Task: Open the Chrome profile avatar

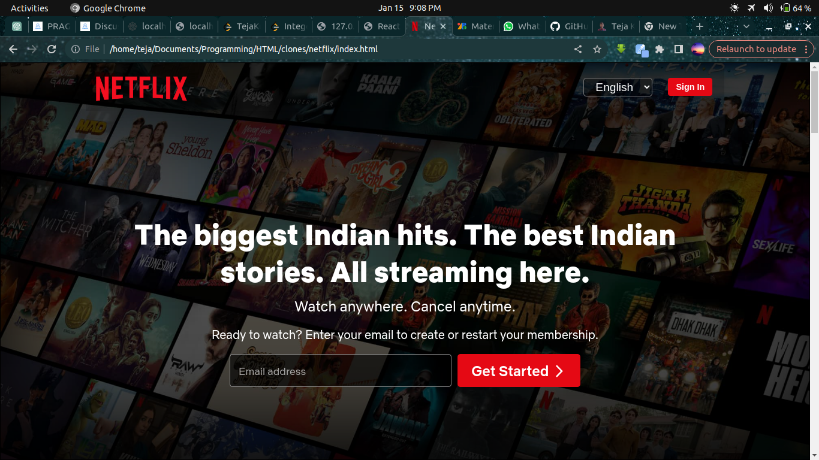Action: [698, 49]
